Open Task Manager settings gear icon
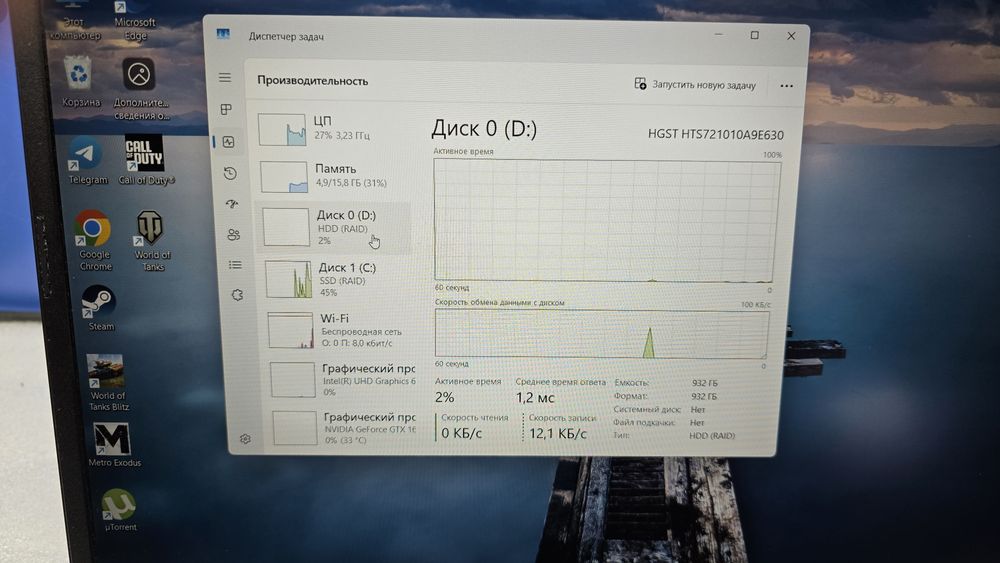Screen dimensions: 1000x563 pyautogui.click(x=245, y=439)
